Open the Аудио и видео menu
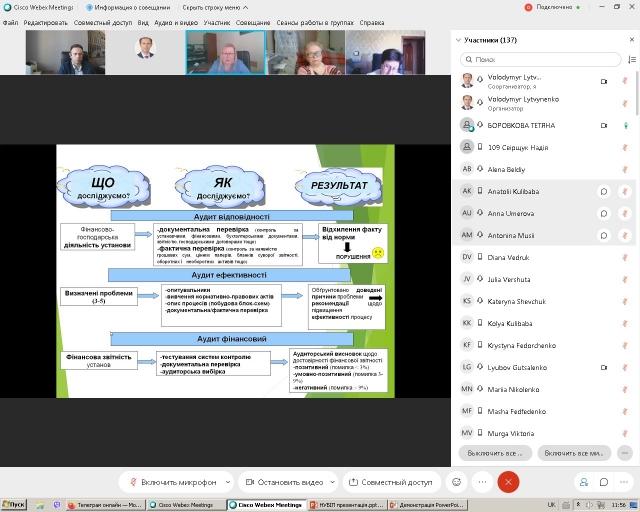Screen dimensions: 640x512 (176, 23)
